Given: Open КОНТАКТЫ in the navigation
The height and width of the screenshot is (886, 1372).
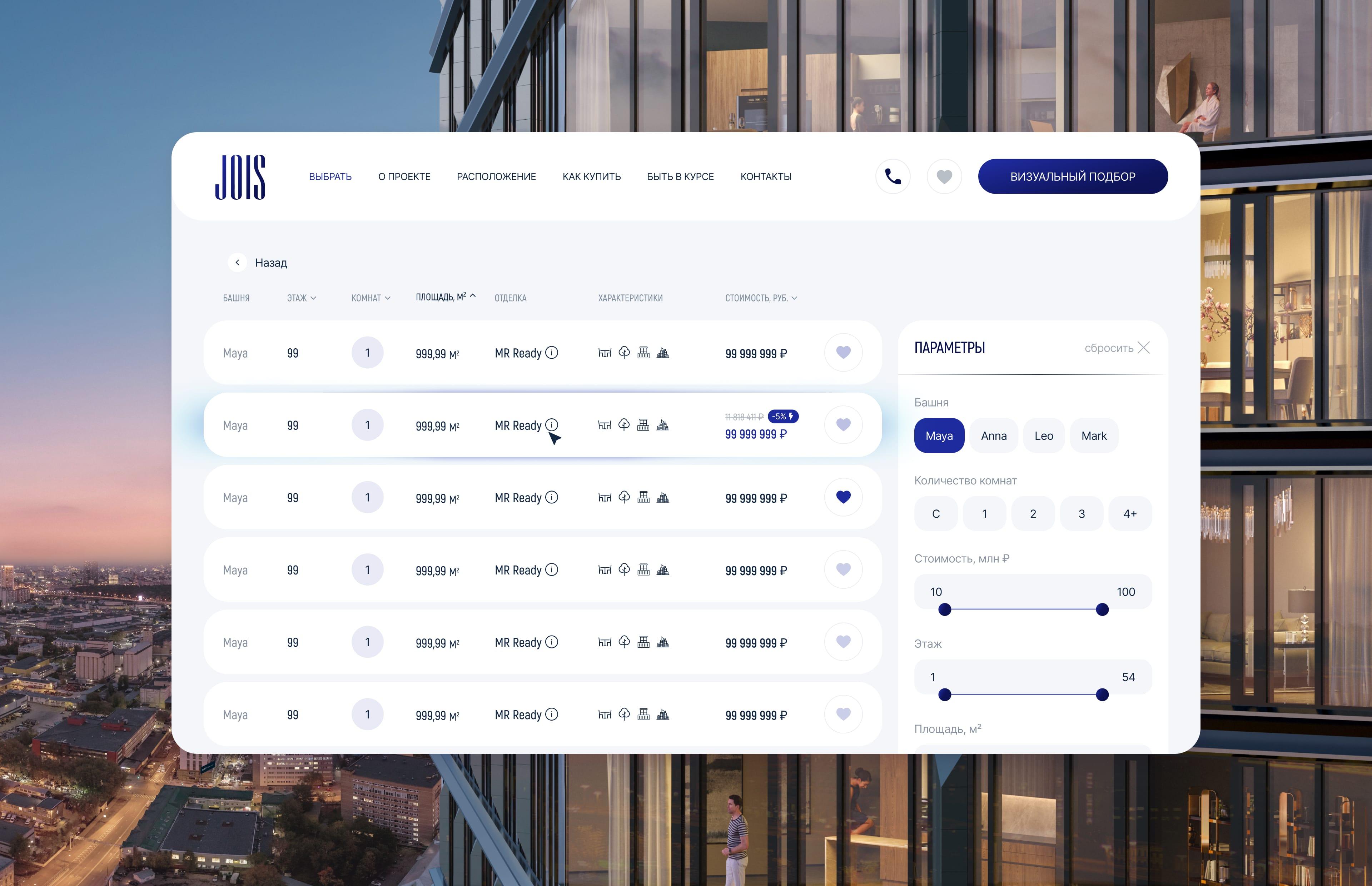Looking at the screenshot, I should pos(766,176).
